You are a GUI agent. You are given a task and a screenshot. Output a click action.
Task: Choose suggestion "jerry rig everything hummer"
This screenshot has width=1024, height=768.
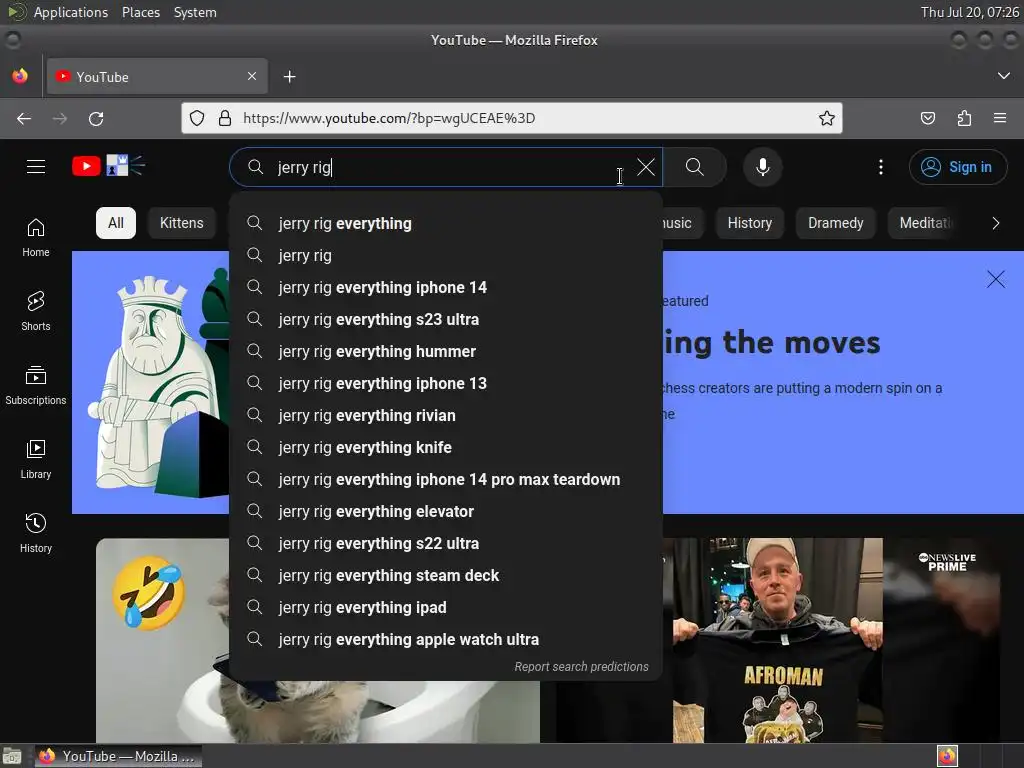(x=445, y=351)
